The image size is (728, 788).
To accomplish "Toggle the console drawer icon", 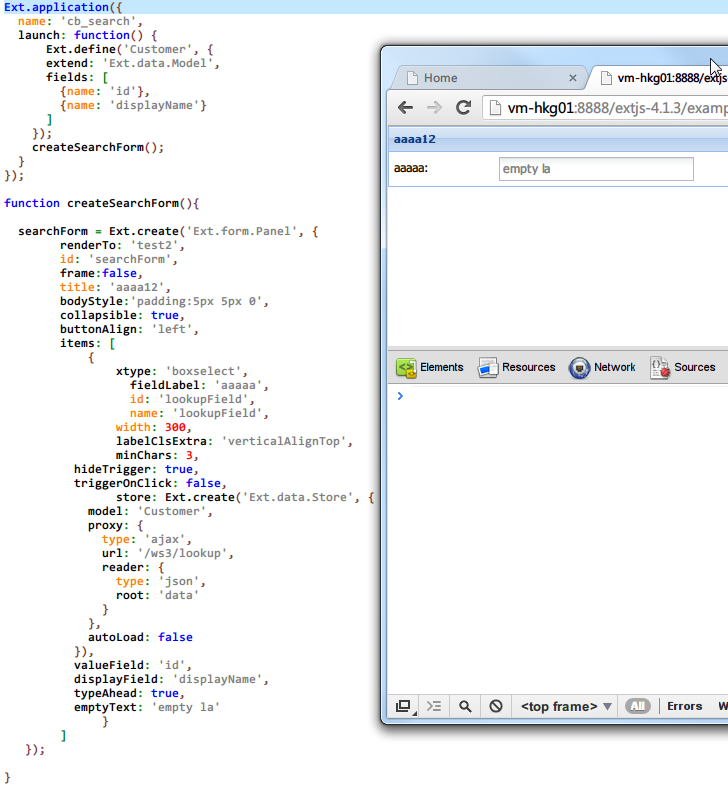I will coord(434,707).
